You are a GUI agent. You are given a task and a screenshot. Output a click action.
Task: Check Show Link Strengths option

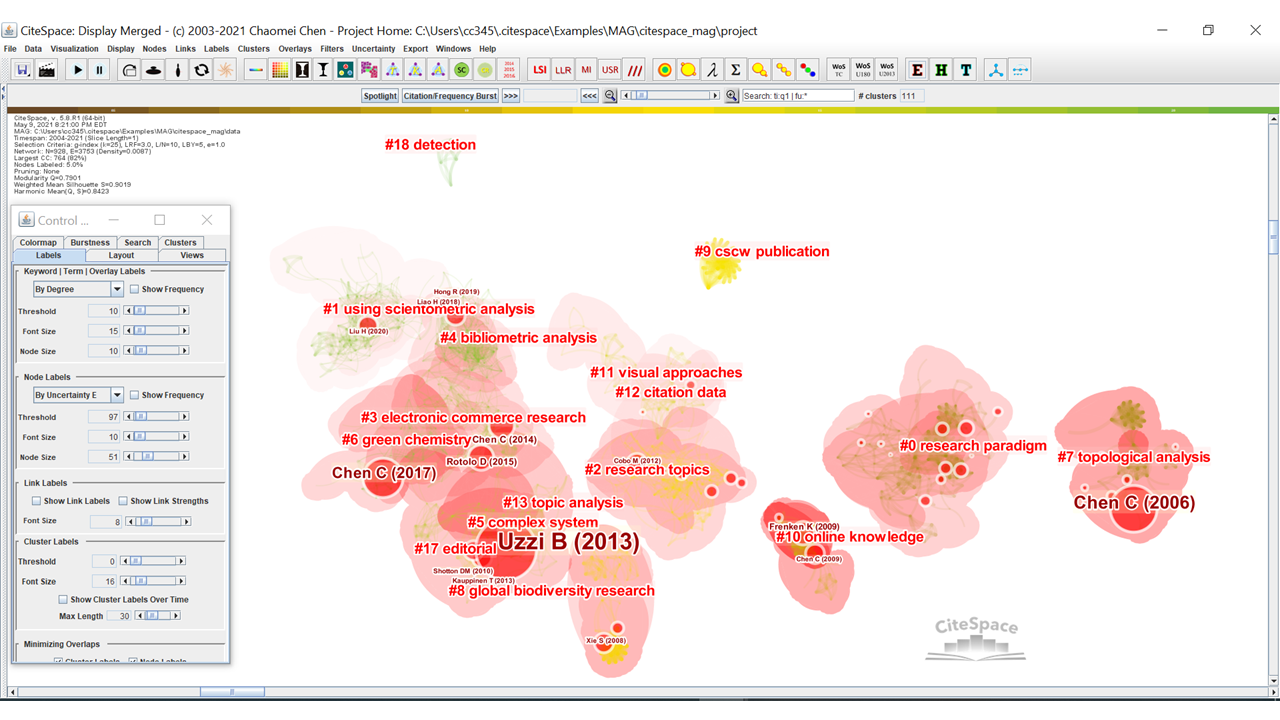point(123,501)
